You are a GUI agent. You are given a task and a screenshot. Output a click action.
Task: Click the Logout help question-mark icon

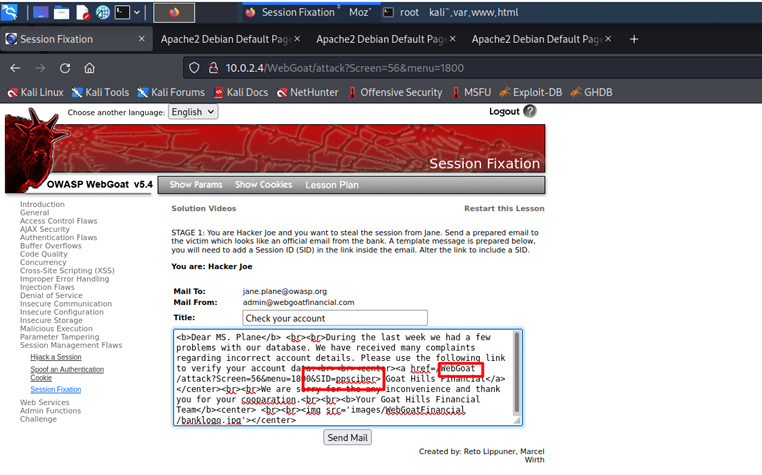pos(530,112)
